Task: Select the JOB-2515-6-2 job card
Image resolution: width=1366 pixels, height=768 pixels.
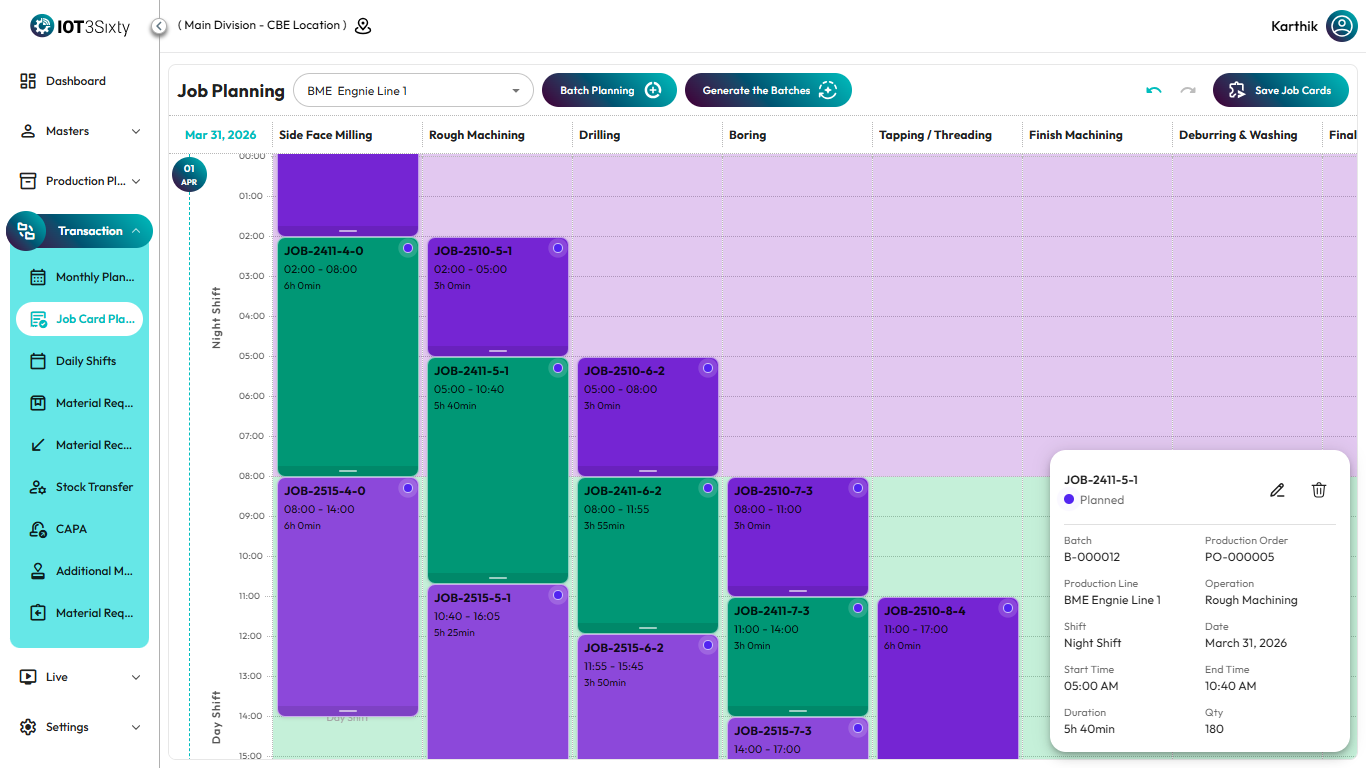Action: coord(647,690)
